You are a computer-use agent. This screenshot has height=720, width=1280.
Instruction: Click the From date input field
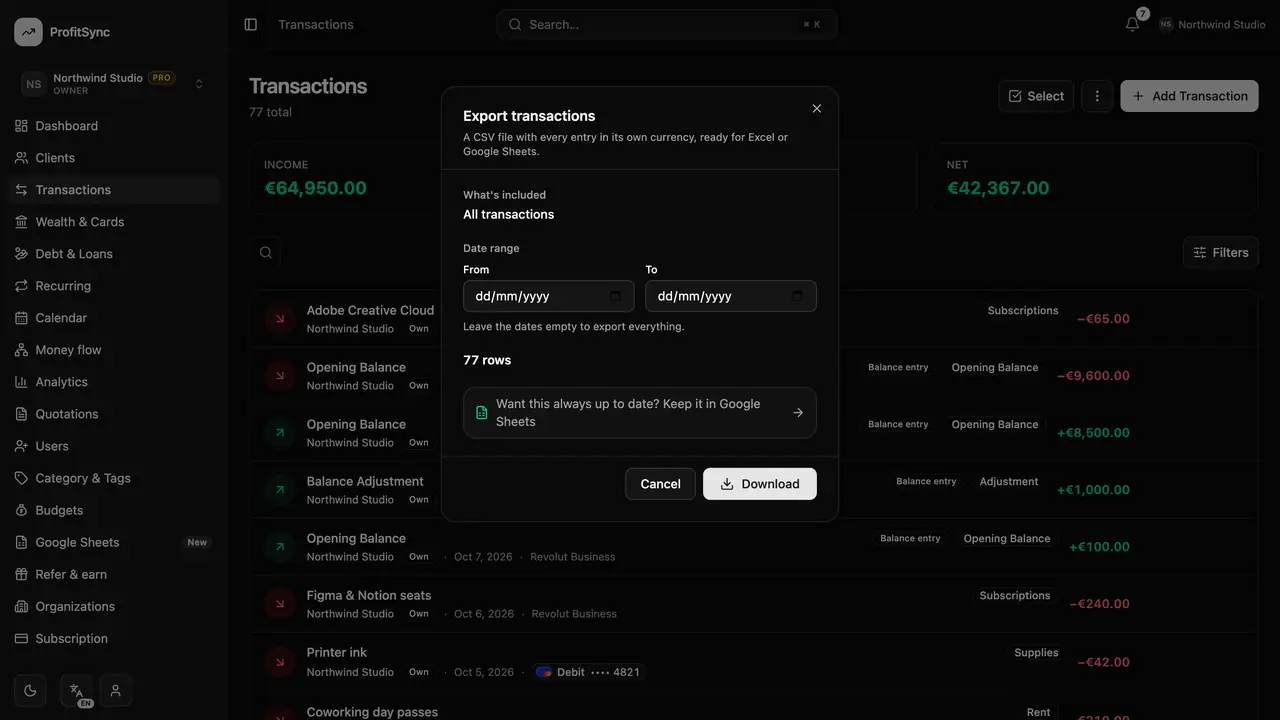549,296
